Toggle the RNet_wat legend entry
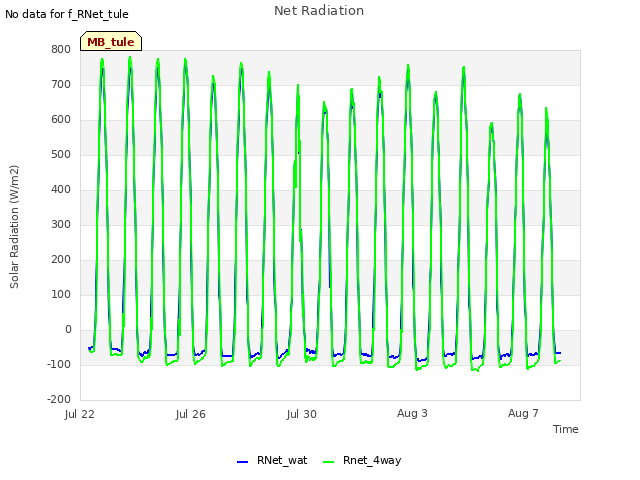 pyautogui.click(x=272, y=460)
